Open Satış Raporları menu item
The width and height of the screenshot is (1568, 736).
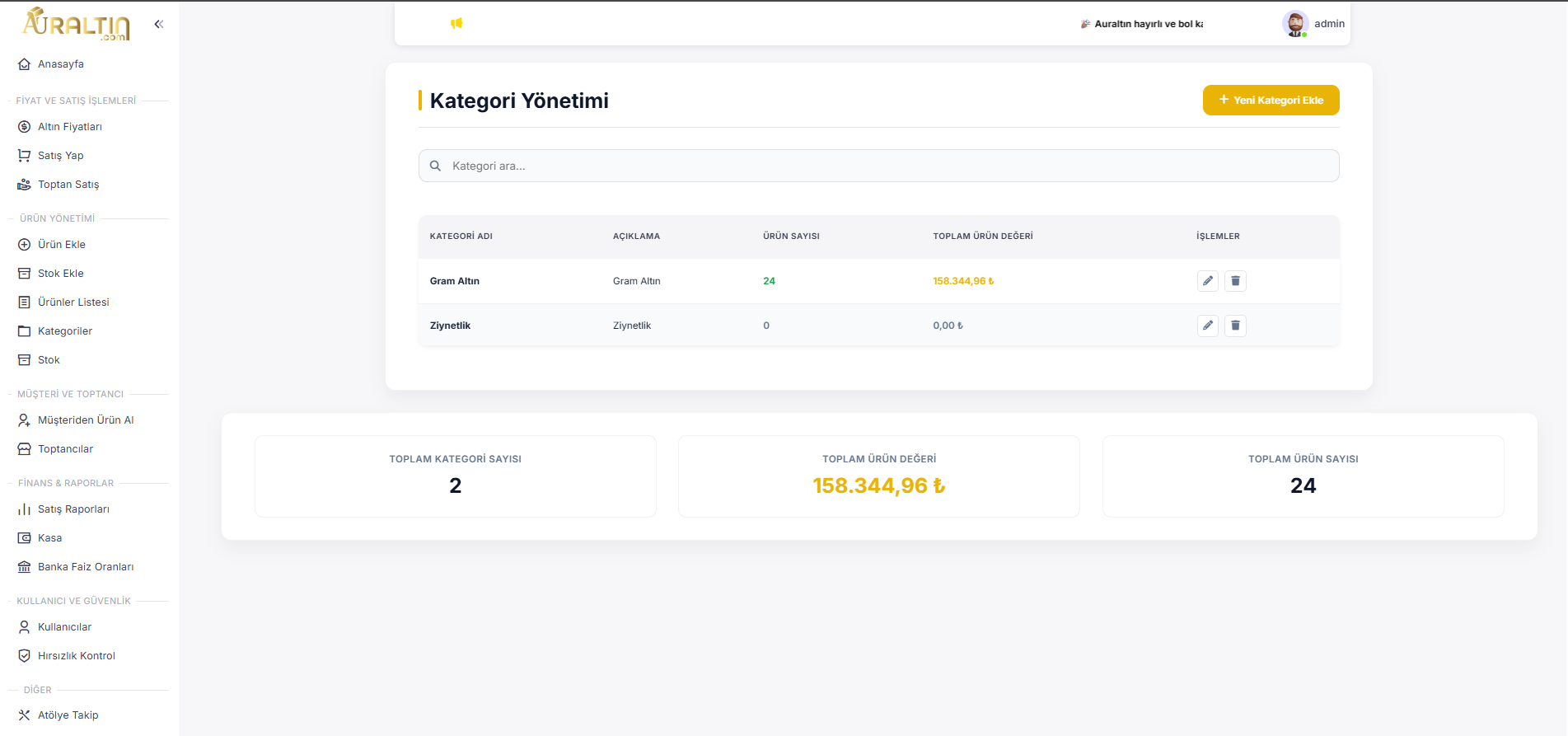73,509
